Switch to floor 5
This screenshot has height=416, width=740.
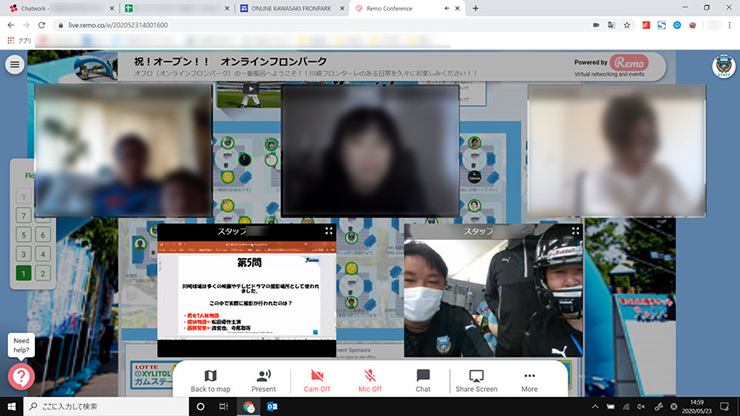(x=24, y=235)
